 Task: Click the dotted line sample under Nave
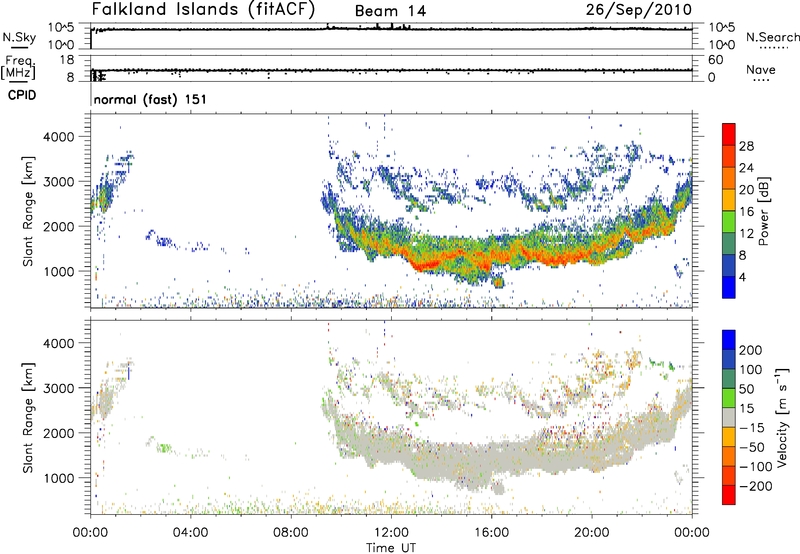tap(762, 80)
